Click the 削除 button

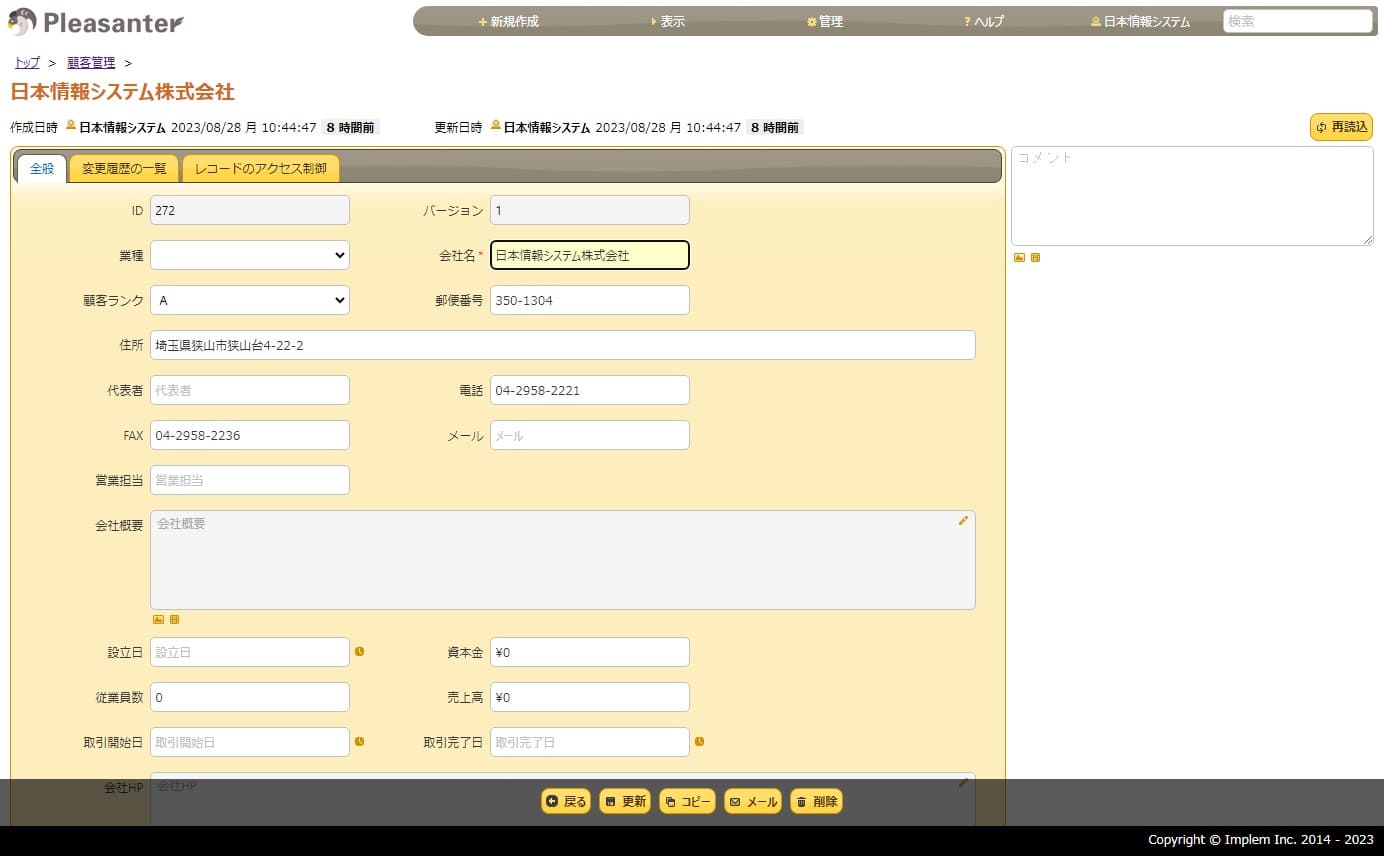816,802
